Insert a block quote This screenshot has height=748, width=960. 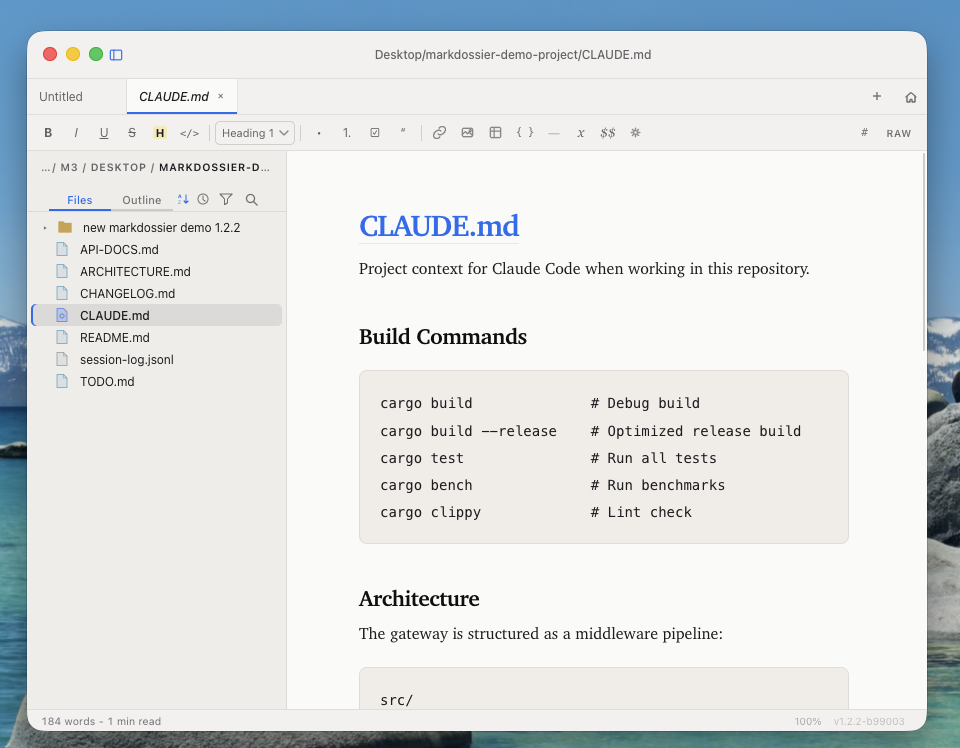(x=403, y=133)
